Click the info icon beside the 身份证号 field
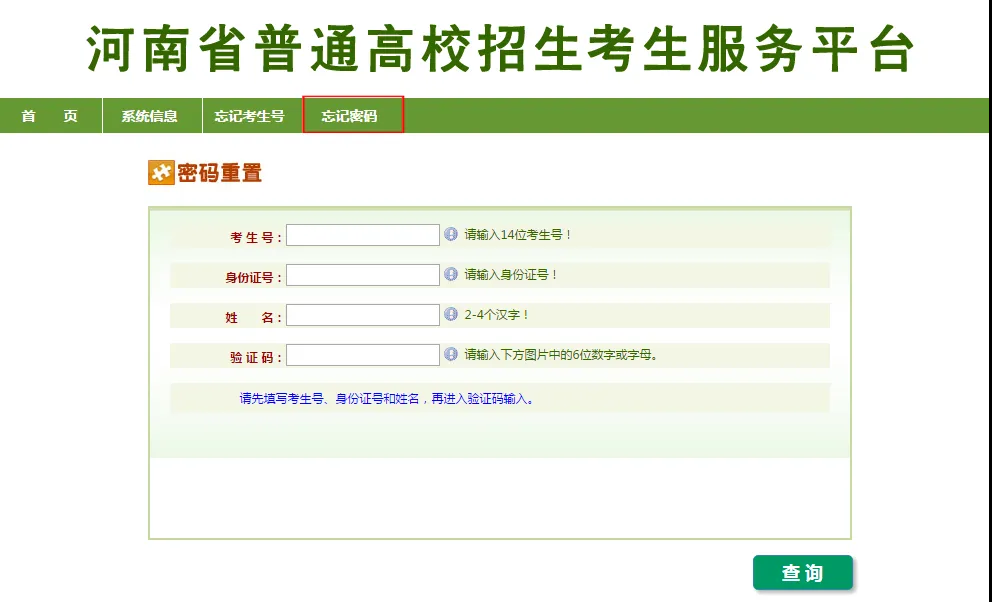The image size is (992, 602). click(451, 275)
